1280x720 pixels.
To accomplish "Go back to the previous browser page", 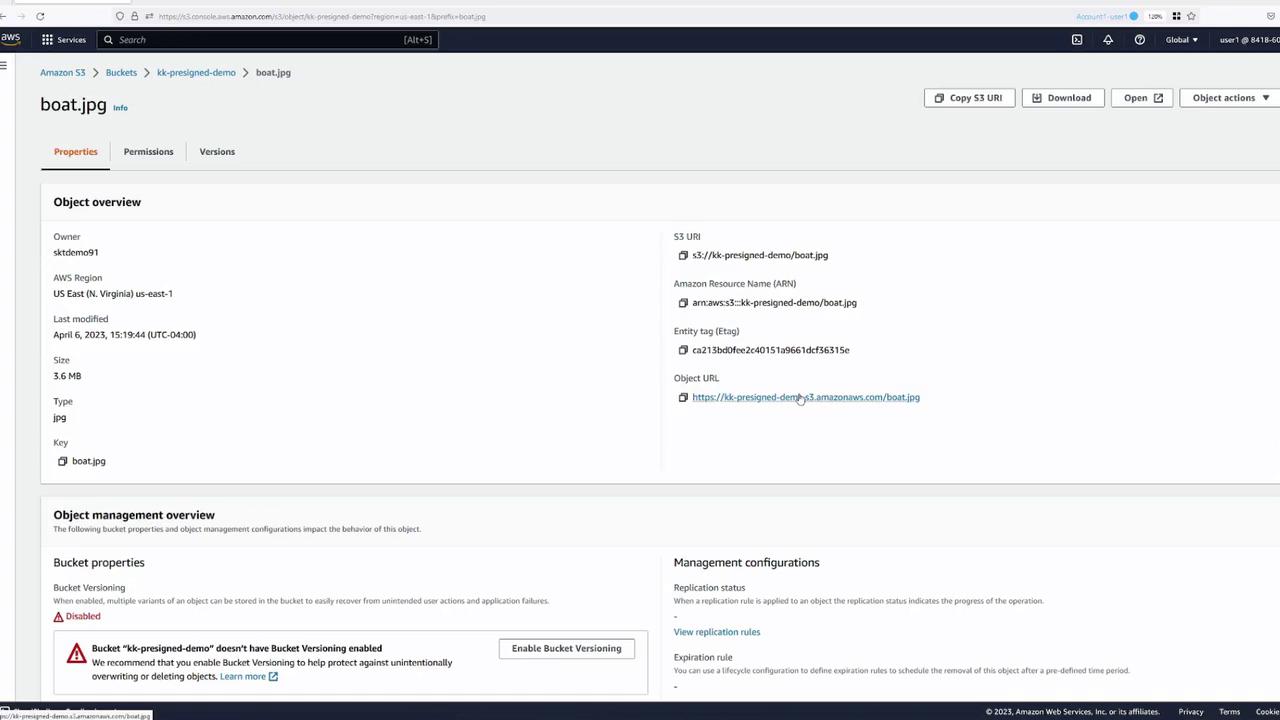I will pos(5,16).
